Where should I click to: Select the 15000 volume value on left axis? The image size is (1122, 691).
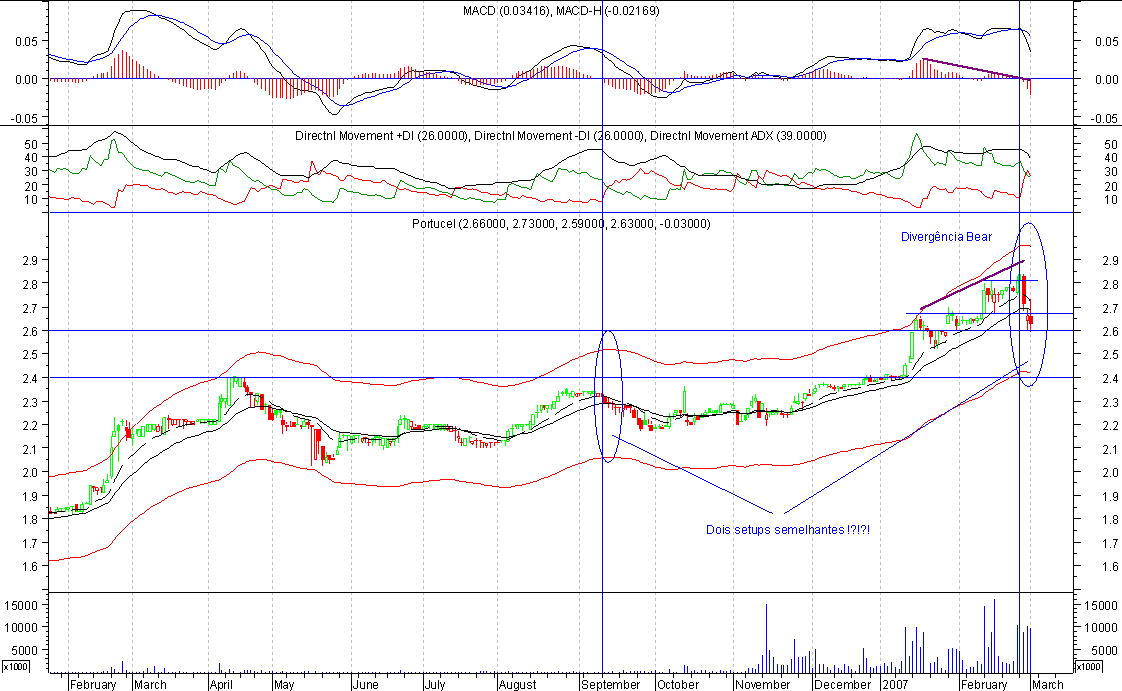21,605
